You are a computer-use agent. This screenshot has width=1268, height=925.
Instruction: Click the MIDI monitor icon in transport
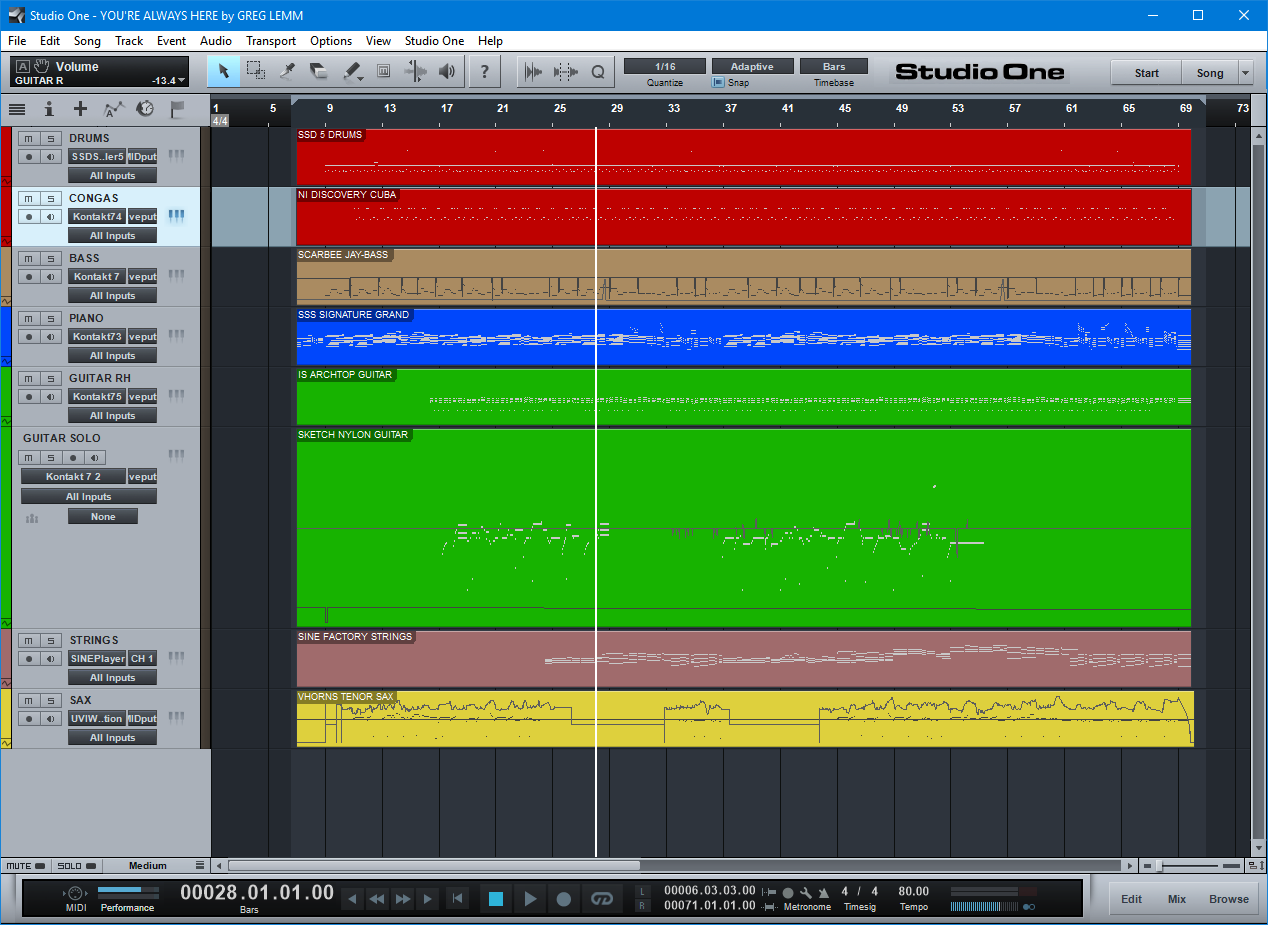pyautogui.click(x=76, y=893)
